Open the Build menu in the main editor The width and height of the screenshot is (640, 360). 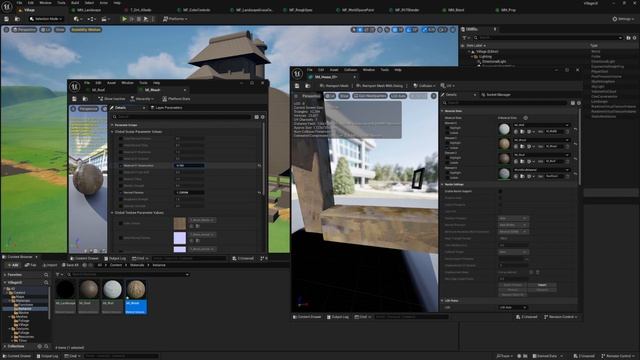(x=75, y=2)
